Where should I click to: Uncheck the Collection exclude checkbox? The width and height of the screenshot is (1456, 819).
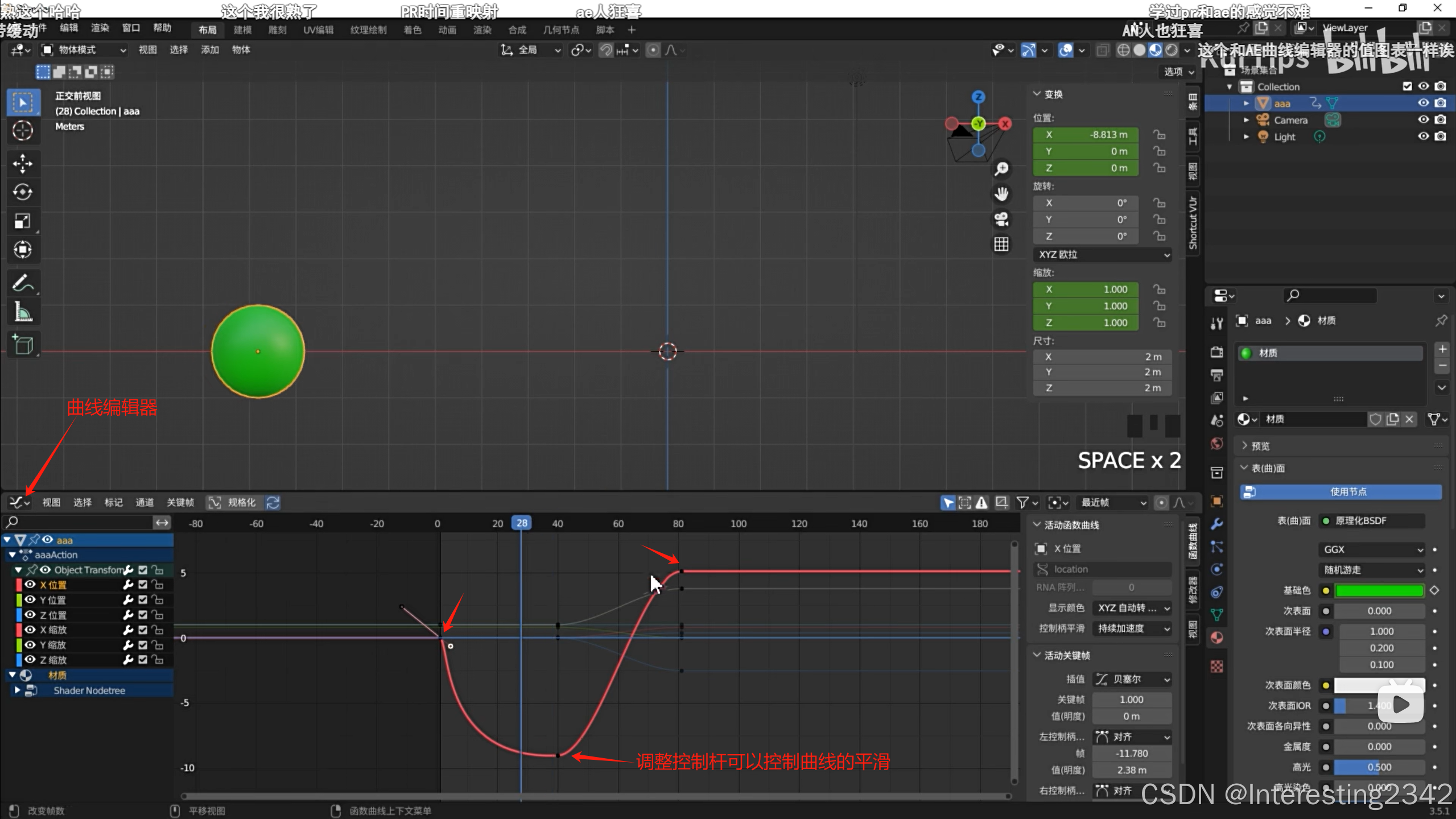1407,86
